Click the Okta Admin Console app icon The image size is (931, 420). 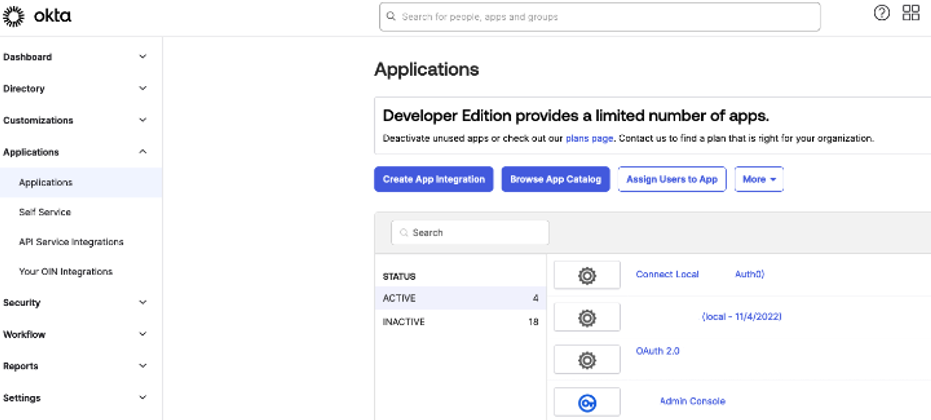587,402
